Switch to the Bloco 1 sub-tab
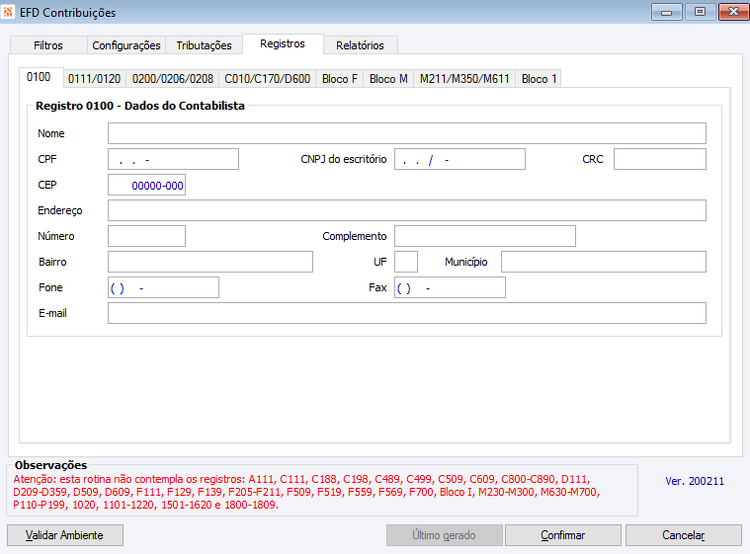750x554 pixels. (x=539, y=79)
